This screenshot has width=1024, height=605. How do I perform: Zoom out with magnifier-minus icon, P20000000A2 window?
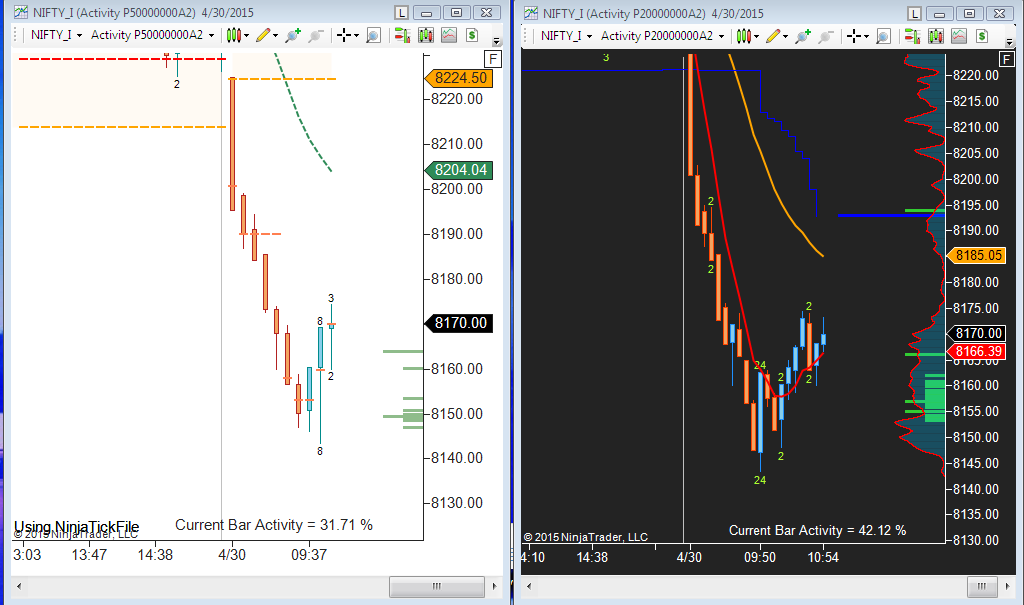(x=826, y=37)
